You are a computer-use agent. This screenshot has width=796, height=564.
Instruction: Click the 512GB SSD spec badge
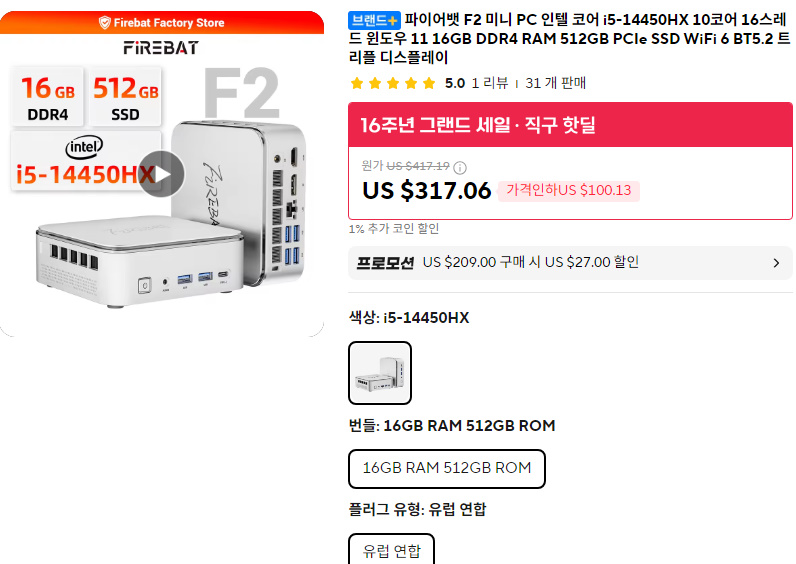(125, 96)
